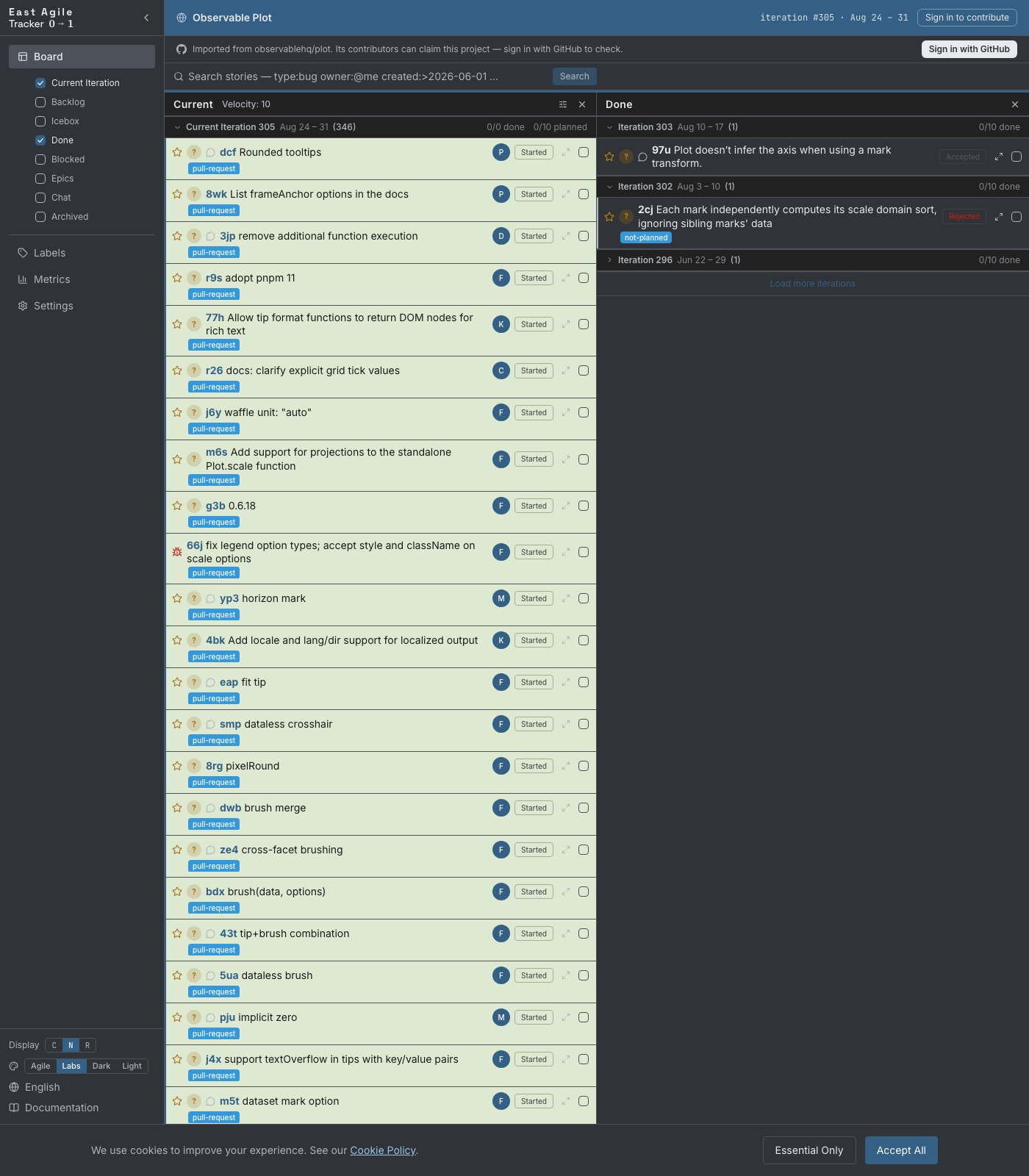Click Sign in with GitHub button
1029x1176 pixels.
click(x=969, y=49)
